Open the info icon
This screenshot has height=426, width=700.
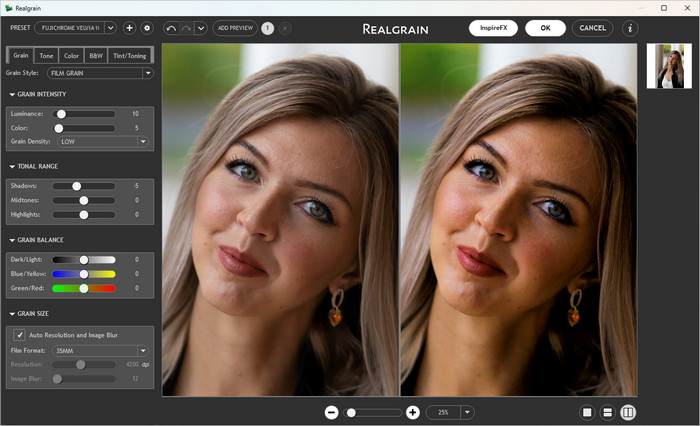[630, 28]
